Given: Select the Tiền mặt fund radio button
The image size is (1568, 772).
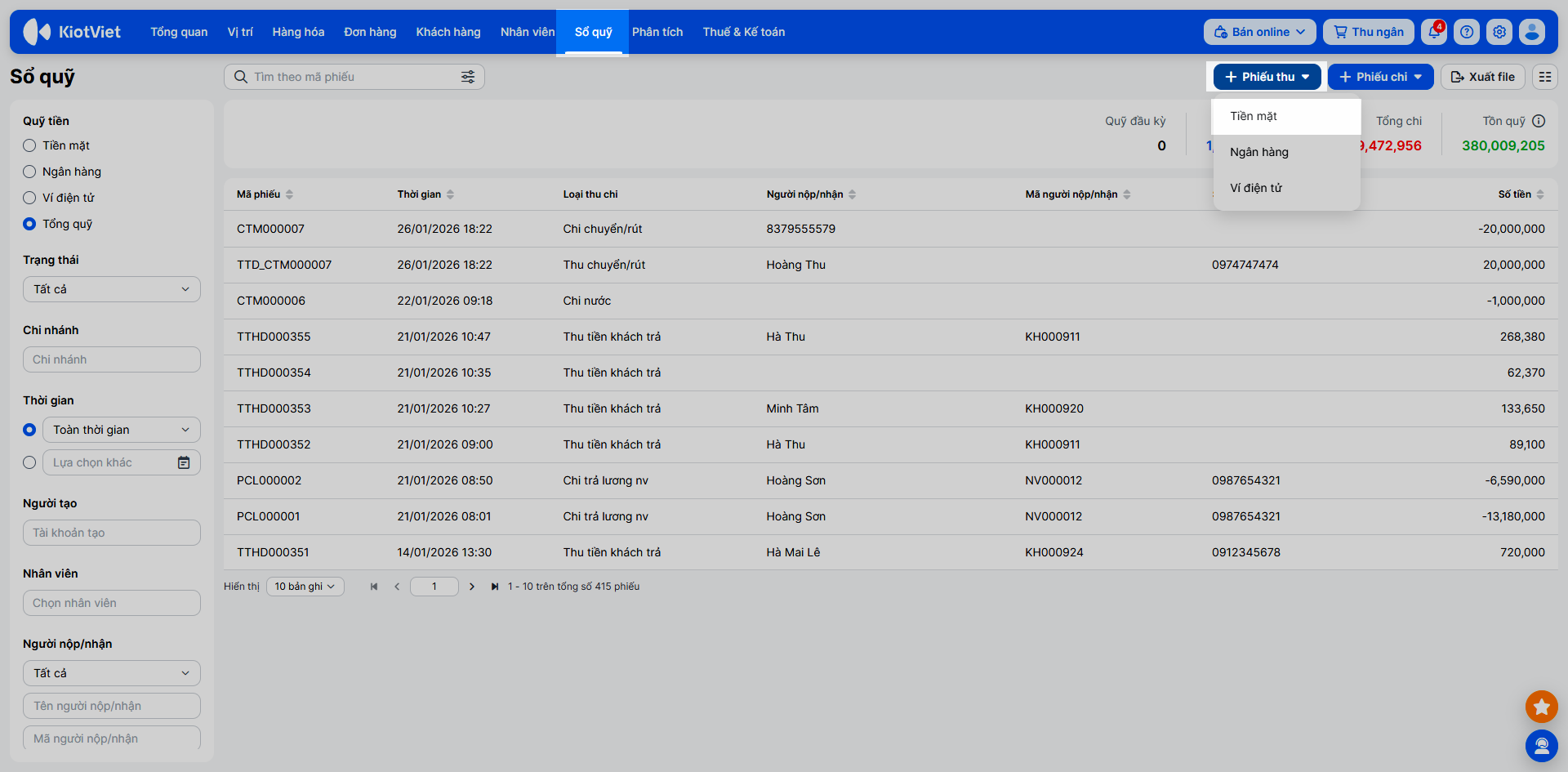Looking at the screenshot, I should click(29, 145).
